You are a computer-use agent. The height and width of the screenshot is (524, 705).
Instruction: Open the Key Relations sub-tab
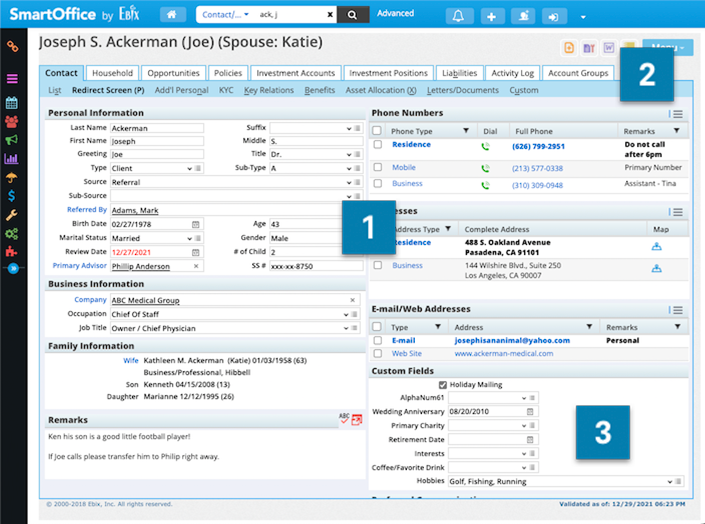point(269,90)
